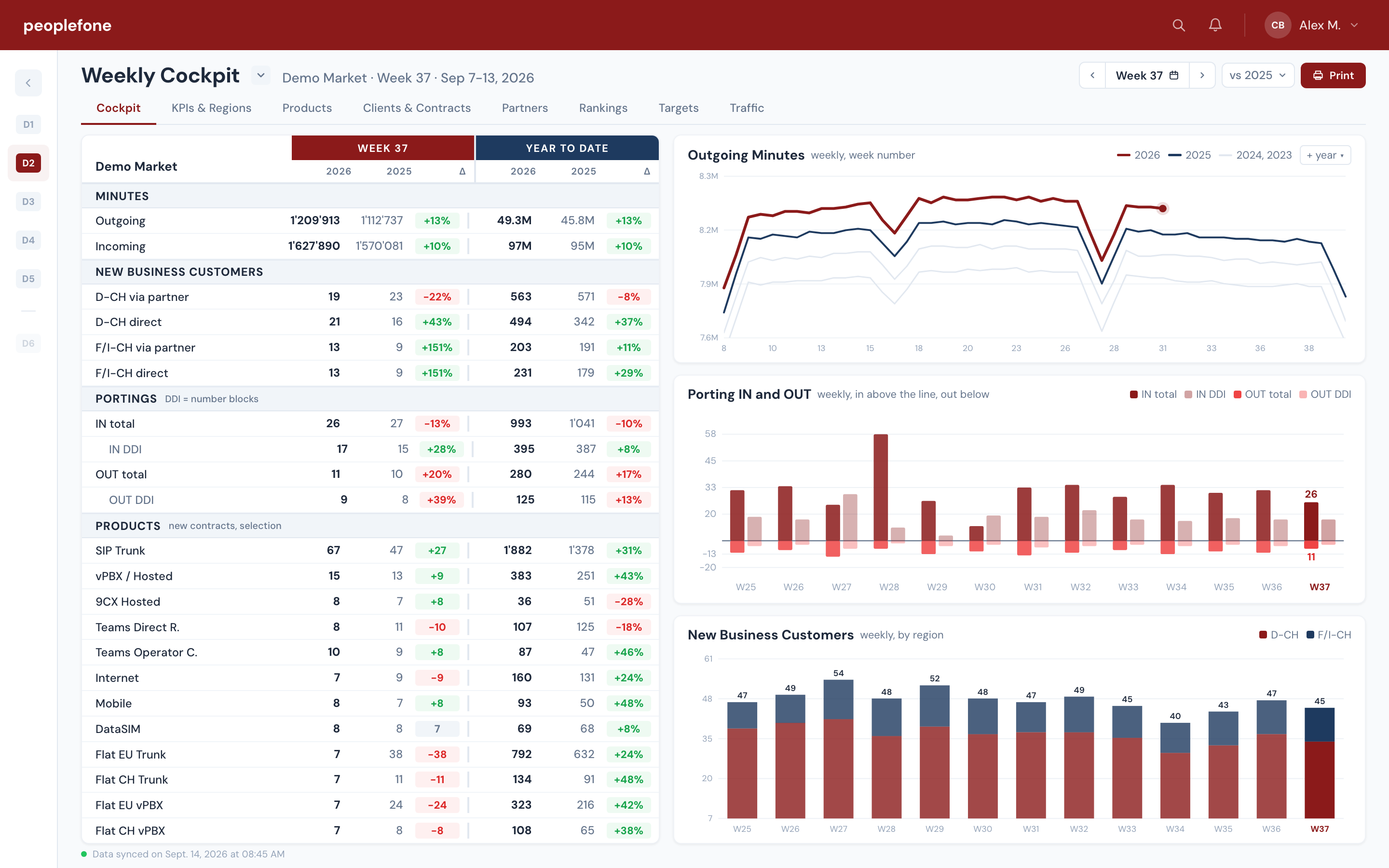
Task: Open notifications bell
Action: 1215,25
